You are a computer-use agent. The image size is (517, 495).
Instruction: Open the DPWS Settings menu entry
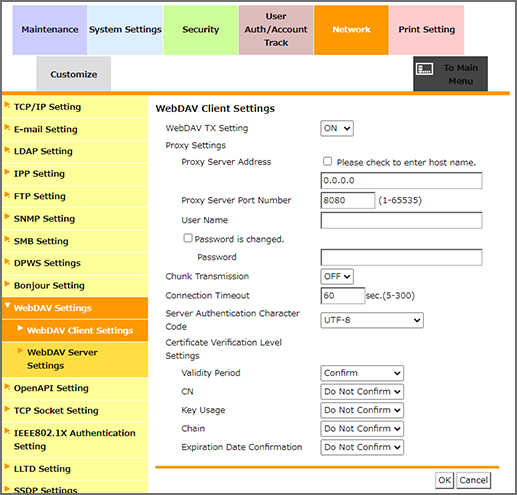tap(75, 263)
